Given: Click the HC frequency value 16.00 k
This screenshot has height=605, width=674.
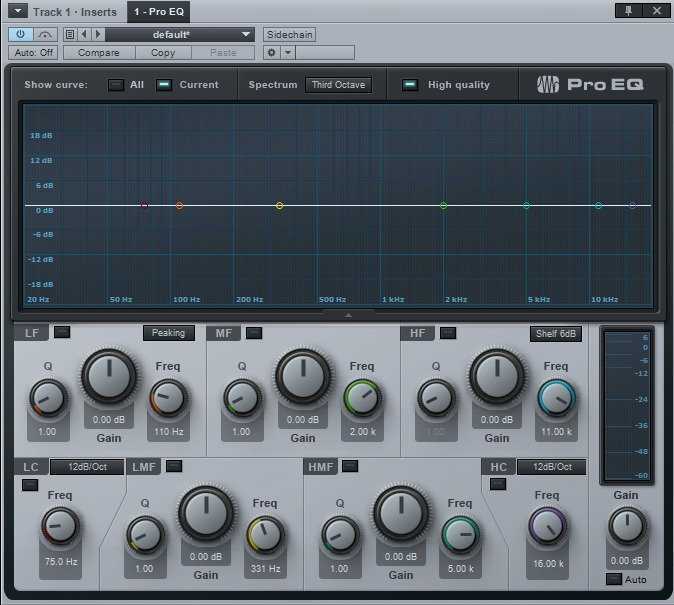Looking at the screenshot, I should tap(548, 563).
